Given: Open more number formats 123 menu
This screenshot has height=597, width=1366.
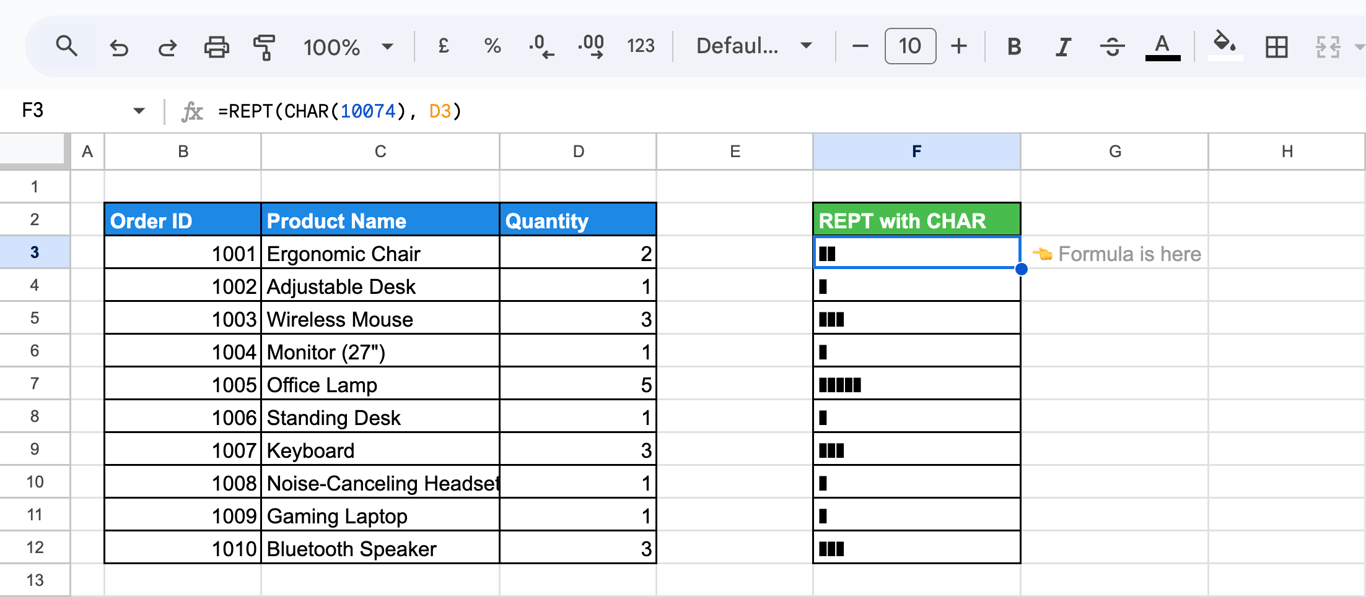Looking at the screenshot, I should 641,46.
